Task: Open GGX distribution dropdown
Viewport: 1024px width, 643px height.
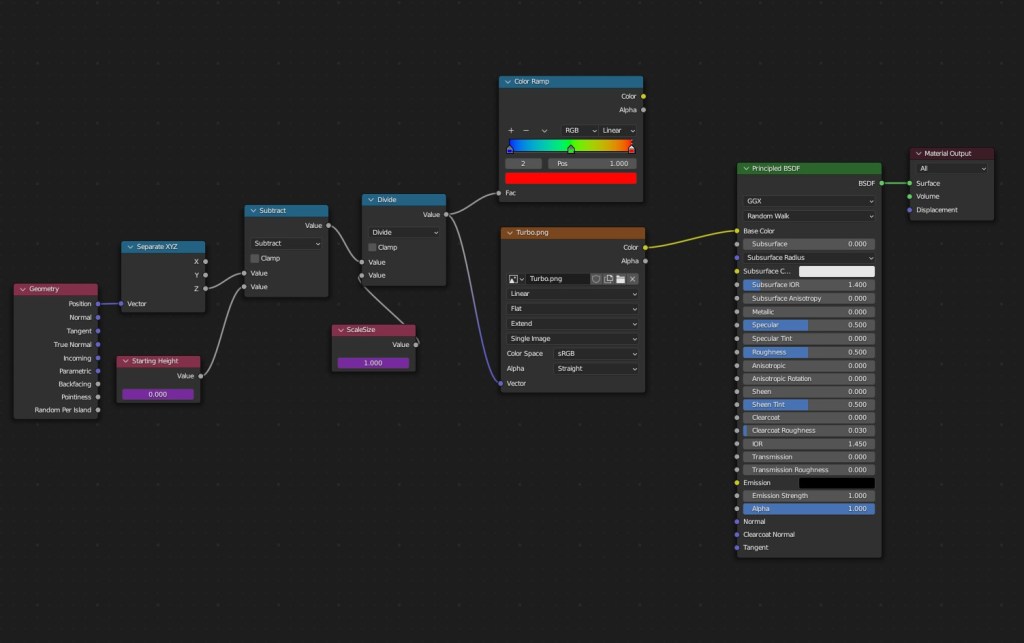Action: click(x=809, y=201)
